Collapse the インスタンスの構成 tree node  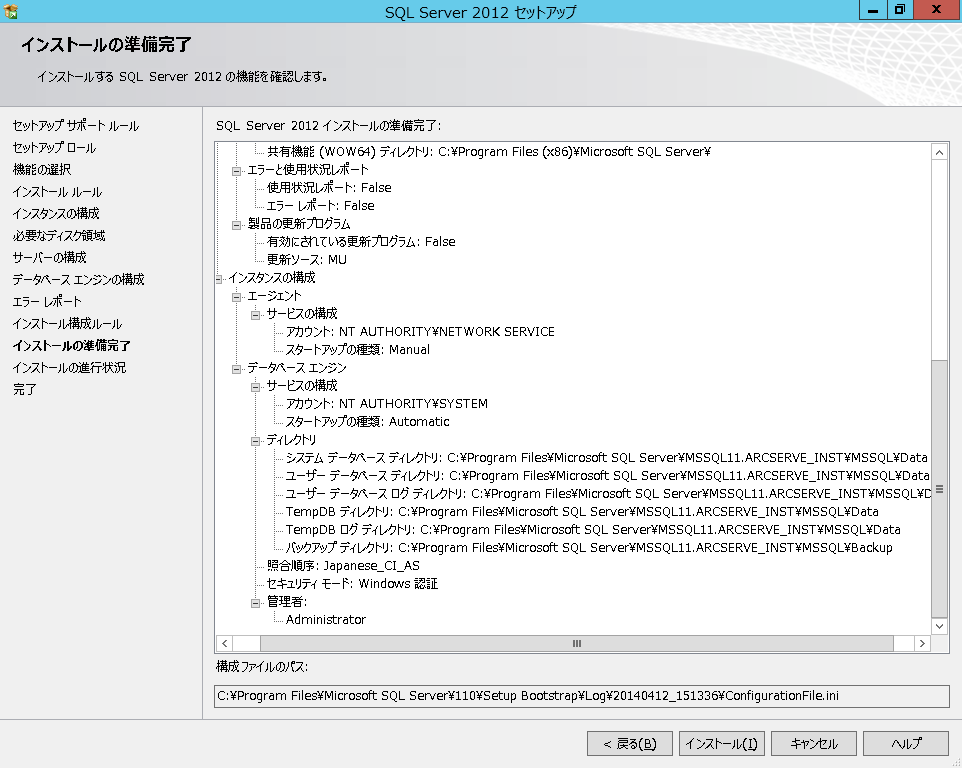pyautogui.click(x=218, y=278)
